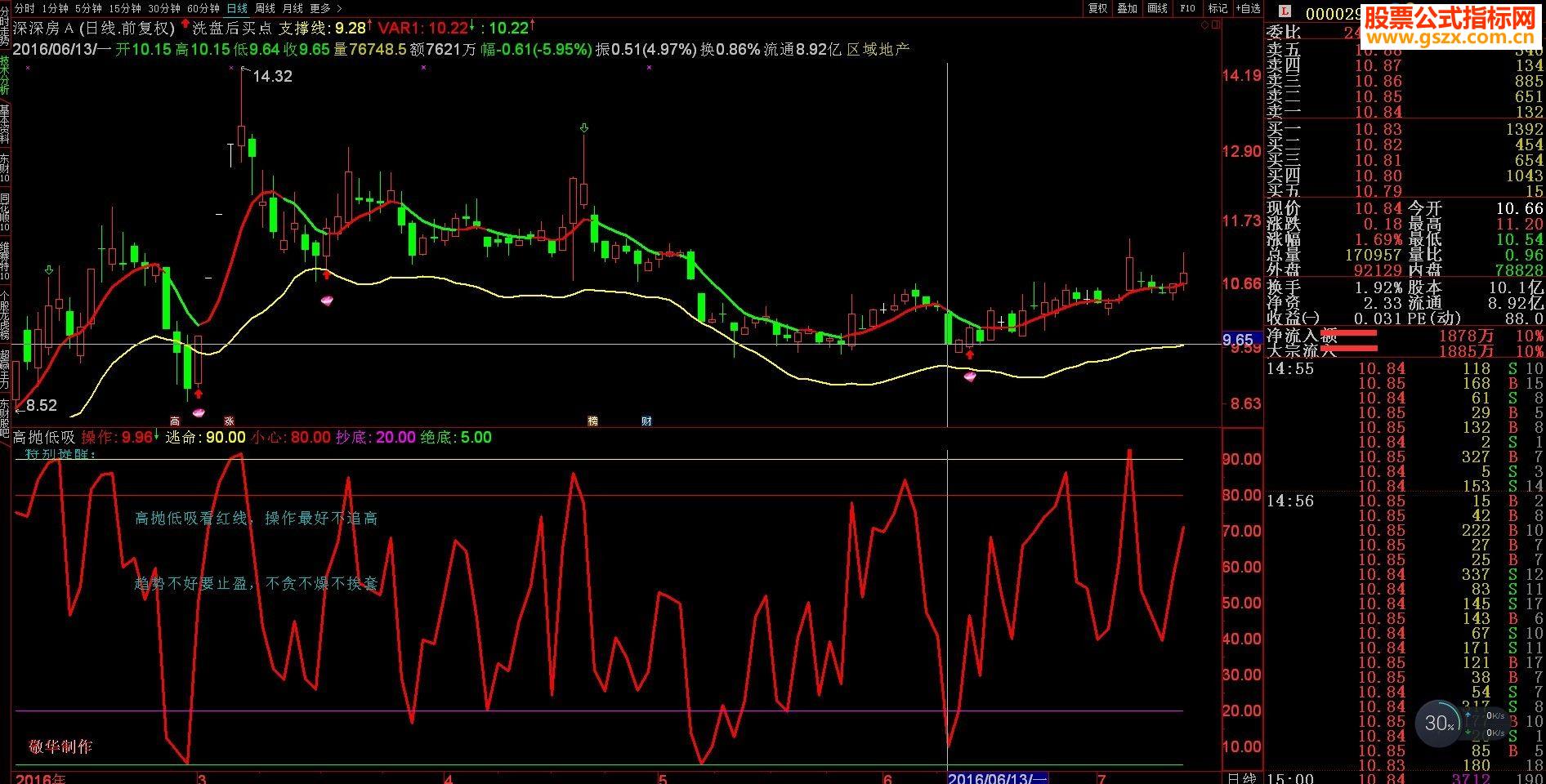Viewport: 1546px width, 784px height.
Task: Select the 15分钟 period tab
Action: 125,8
